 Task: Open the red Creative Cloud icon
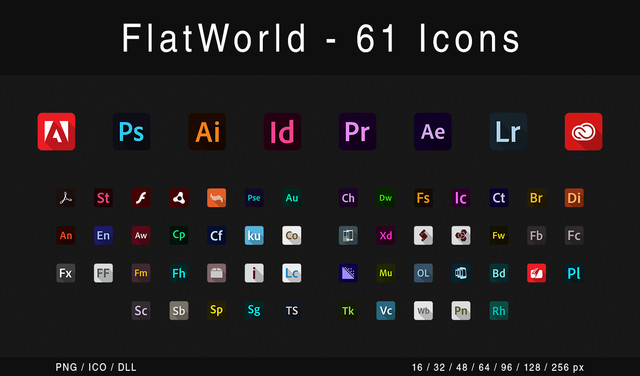click(583, 131)
